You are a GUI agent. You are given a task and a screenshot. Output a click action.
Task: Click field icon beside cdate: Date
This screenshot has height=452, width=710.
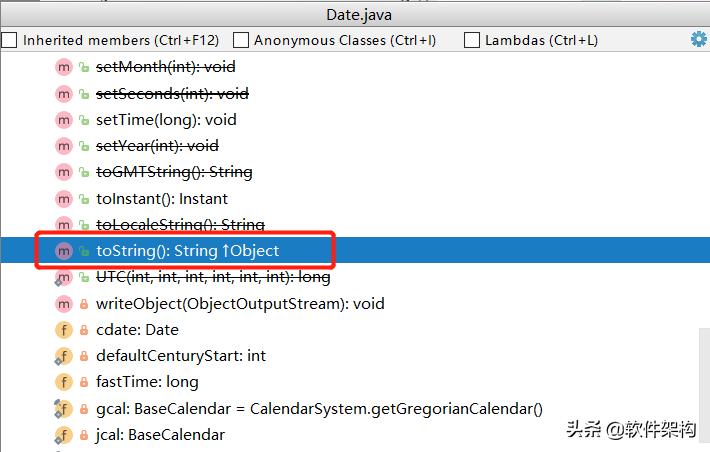[64, 330]
